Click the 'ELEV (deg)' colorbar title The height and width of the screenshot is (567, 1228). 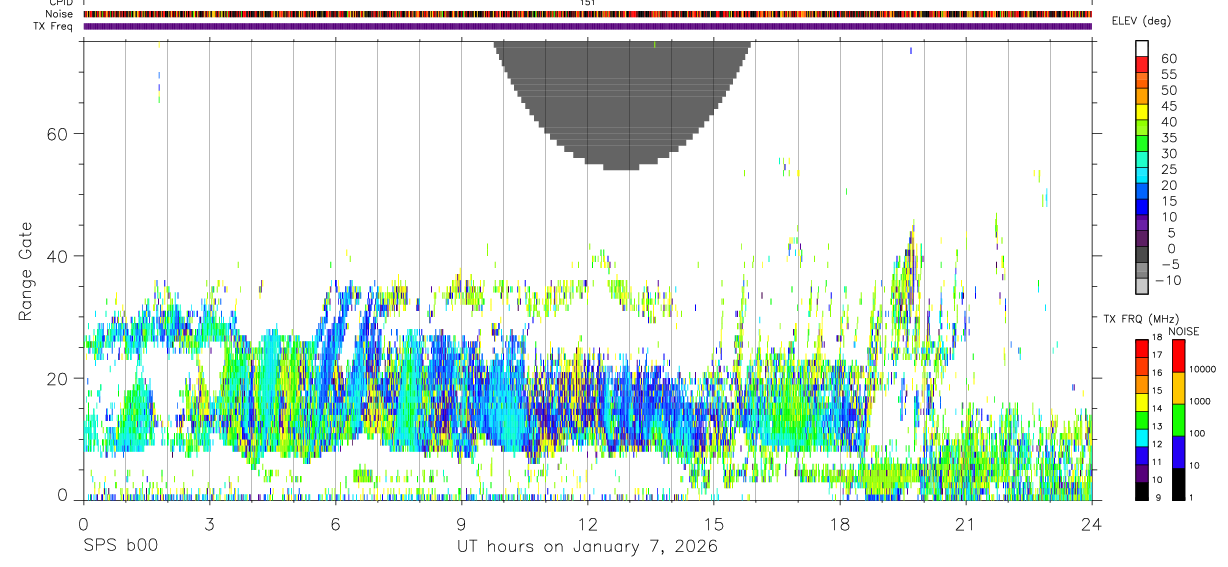click(x=1141, y=22)
